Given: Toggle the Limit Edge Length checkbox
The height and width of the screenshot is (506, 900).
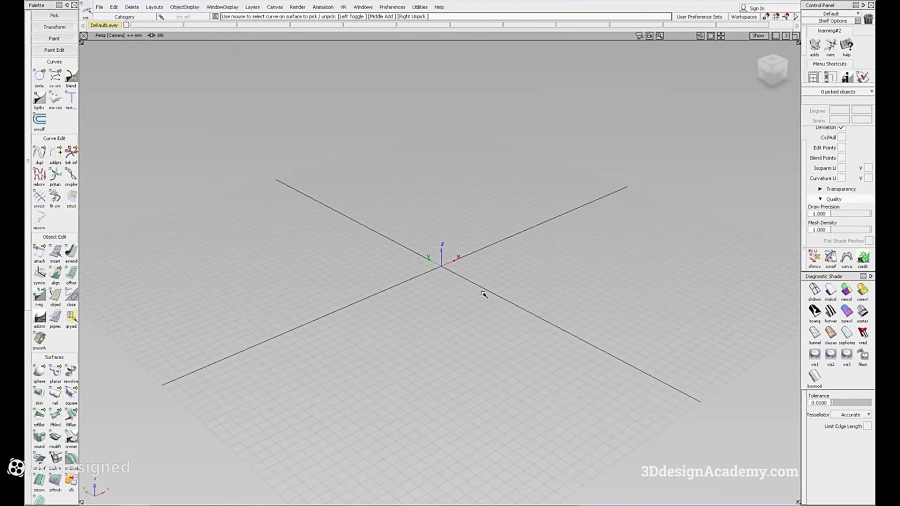Looking at the screenshot, I should 867,426.
